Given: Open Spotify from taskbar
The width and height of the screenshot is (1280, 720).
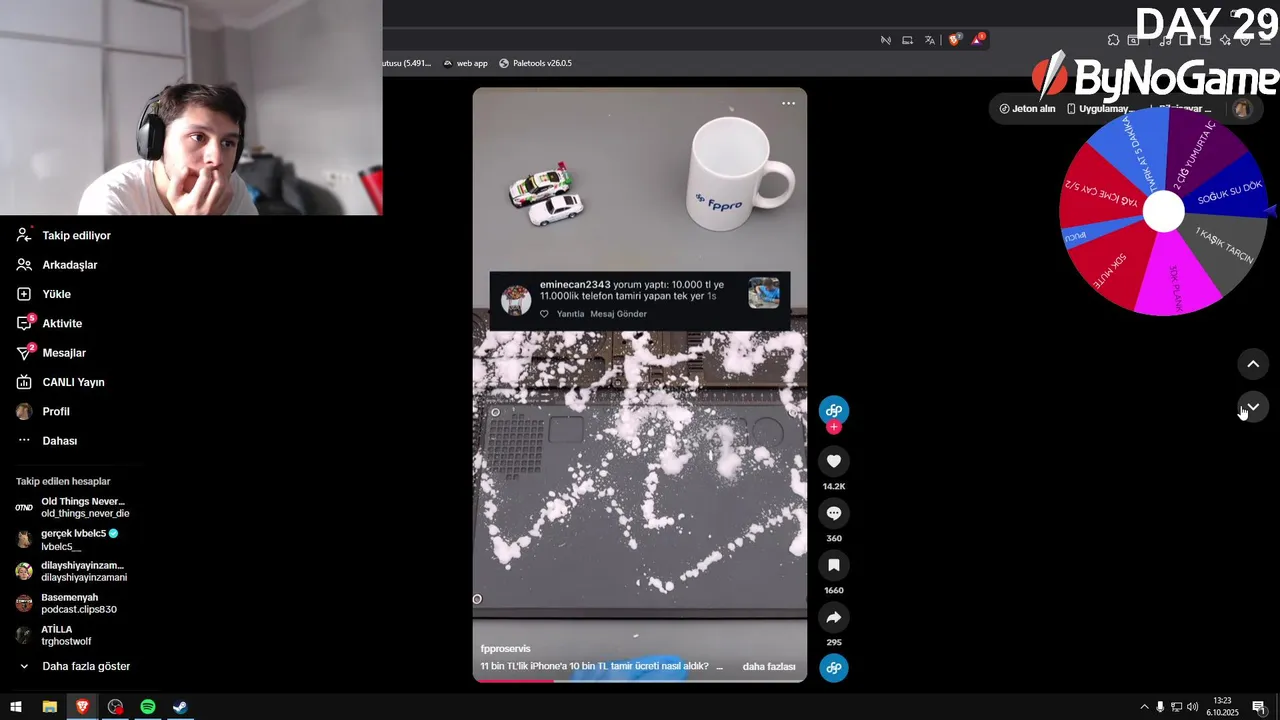Looking at the screenshot, I should point(148,707).
